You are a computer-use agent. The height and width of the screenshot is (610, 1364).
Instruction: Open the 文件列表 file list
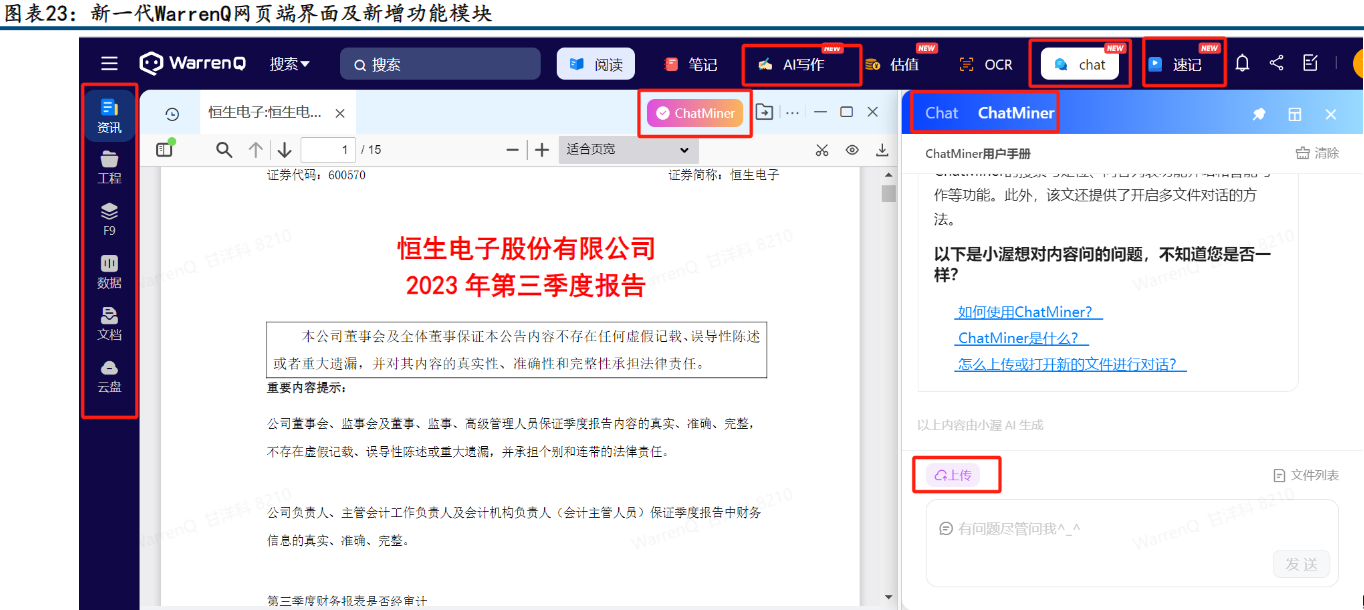1306,475
